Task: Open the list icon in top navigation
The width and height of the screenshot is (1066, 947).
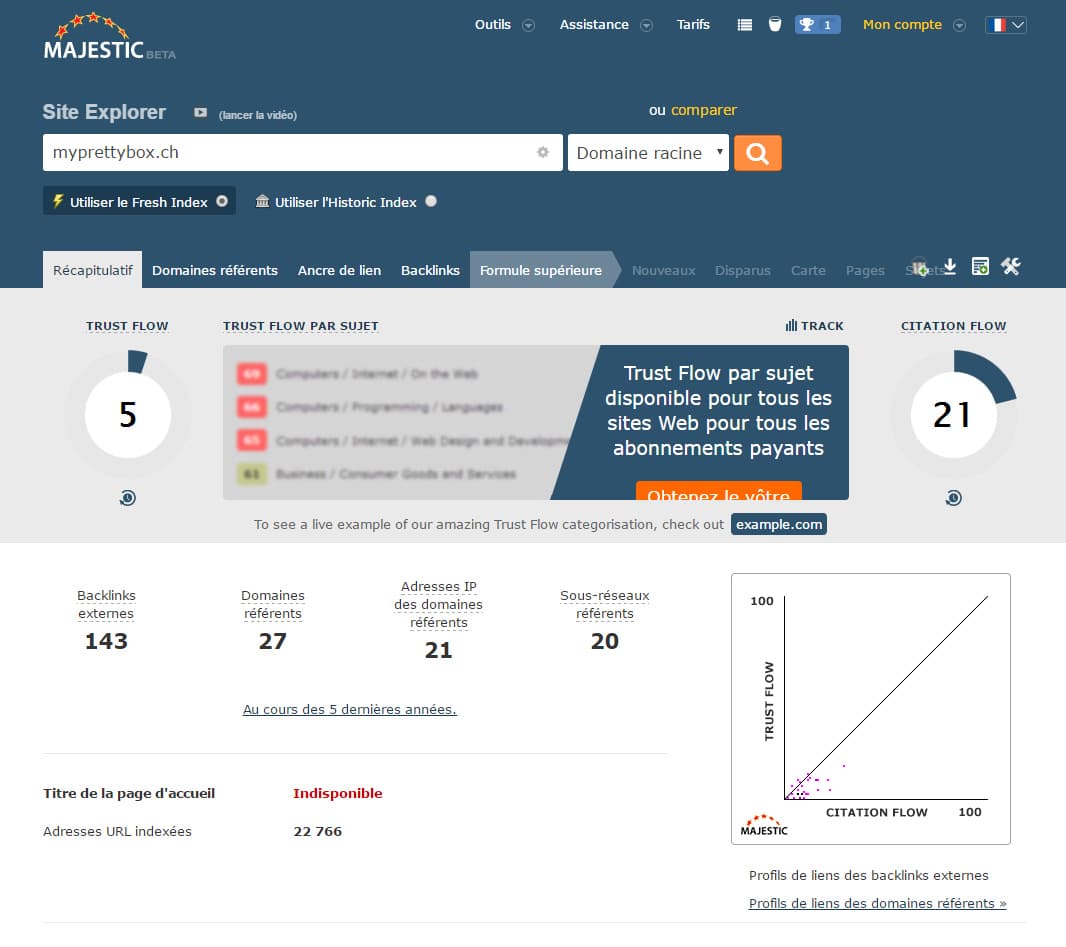Action: coord(744,25)
